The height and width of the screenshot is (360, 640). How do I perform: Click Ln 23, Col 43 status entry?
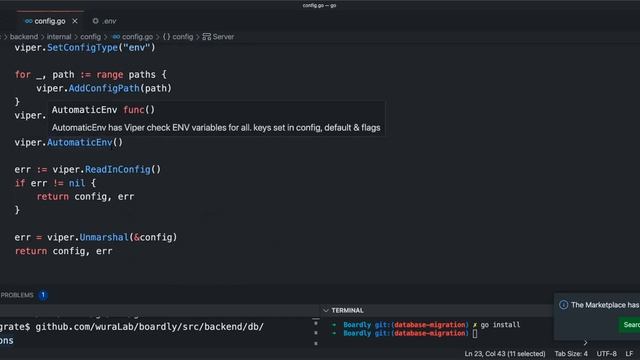(x=504, y=354)
